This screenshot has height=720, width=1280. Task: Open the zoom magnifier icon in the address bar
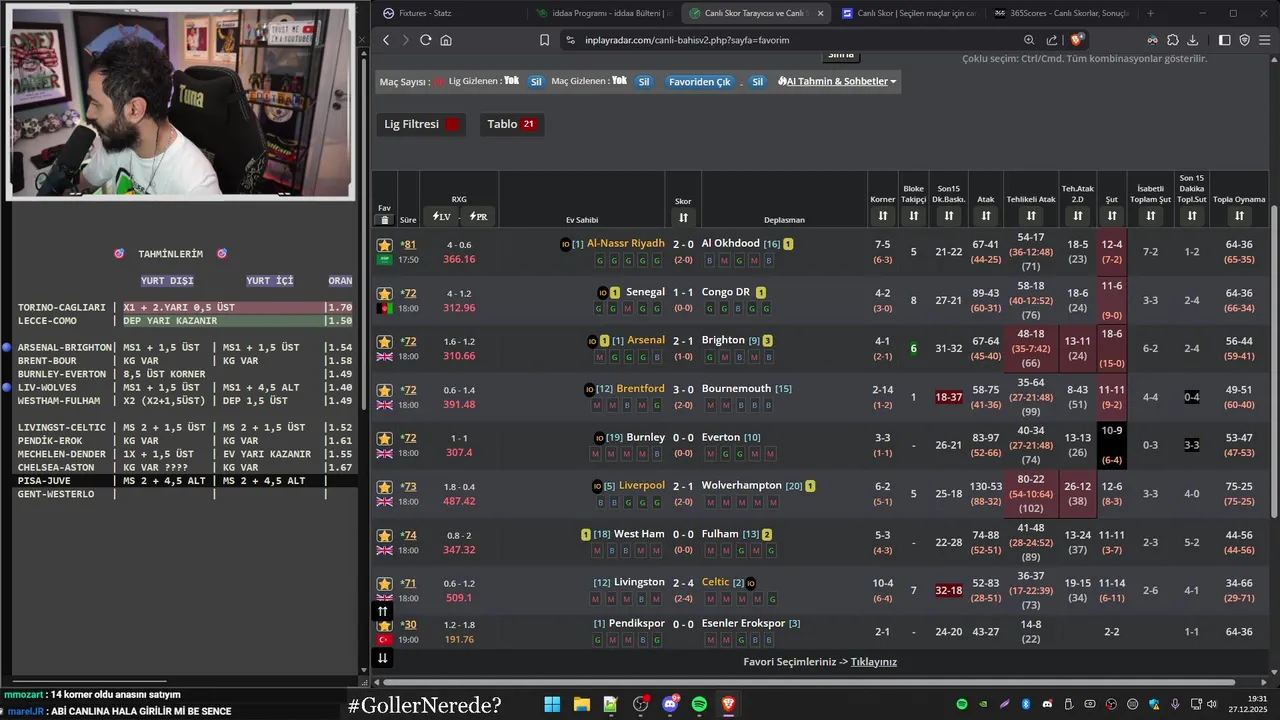coord(1029,40)
